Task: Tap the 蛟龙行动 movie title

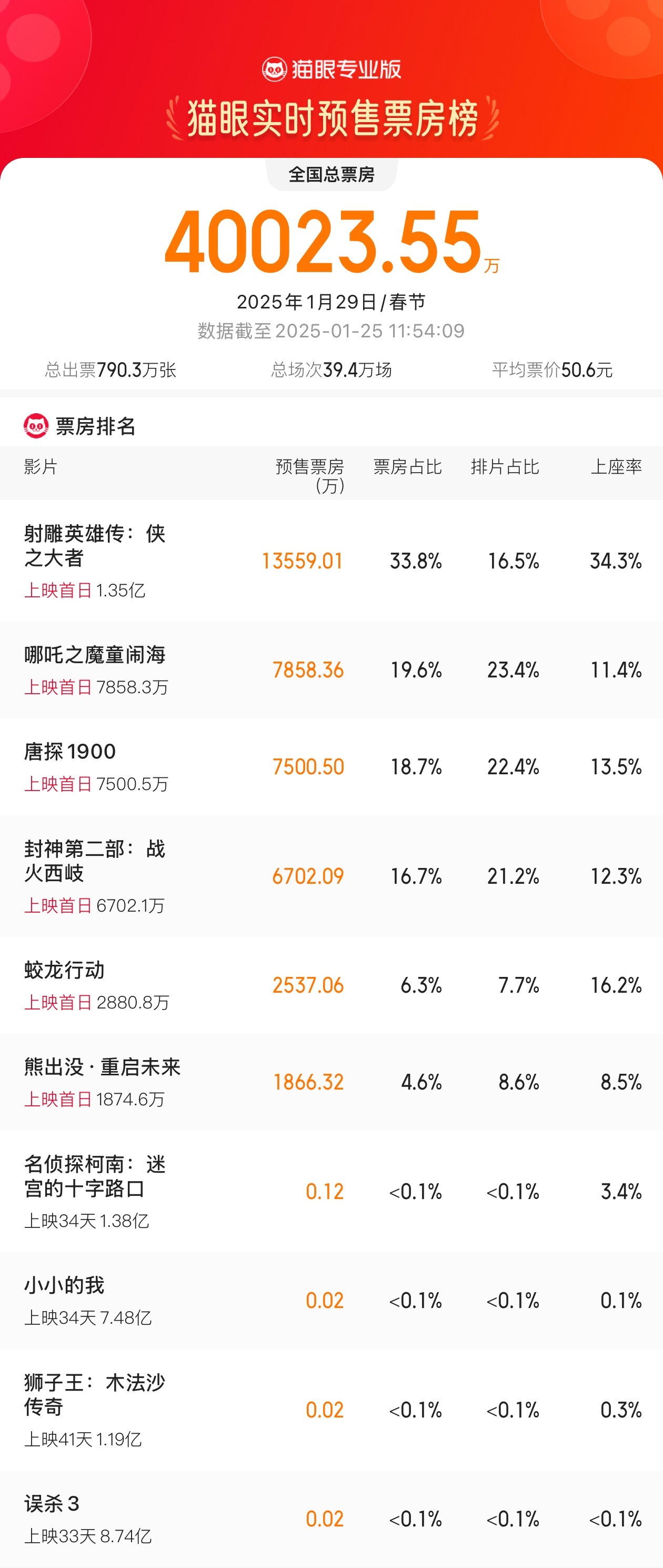Action: pos(65,970)
